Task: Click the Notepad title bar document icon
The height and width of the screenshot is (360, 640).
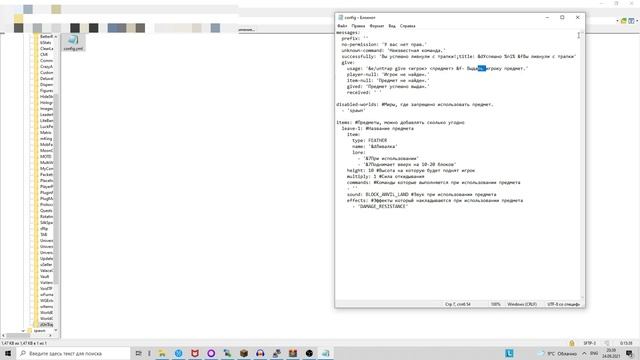Action: pos(340,18)
